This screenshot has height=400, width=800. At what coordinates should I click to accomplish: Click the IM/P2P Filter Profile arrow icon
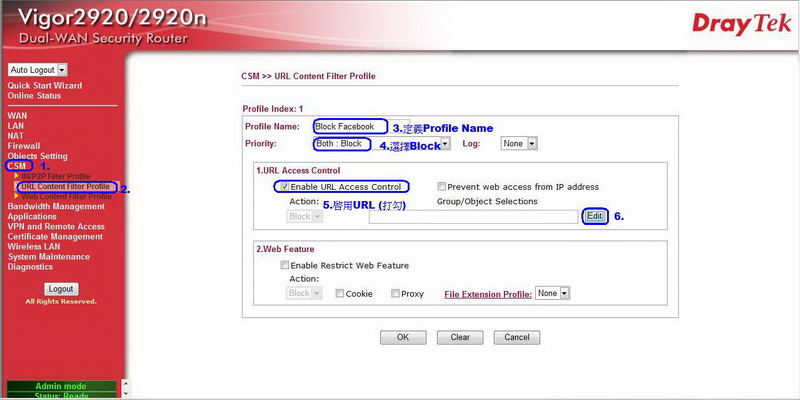click(17, 176)
